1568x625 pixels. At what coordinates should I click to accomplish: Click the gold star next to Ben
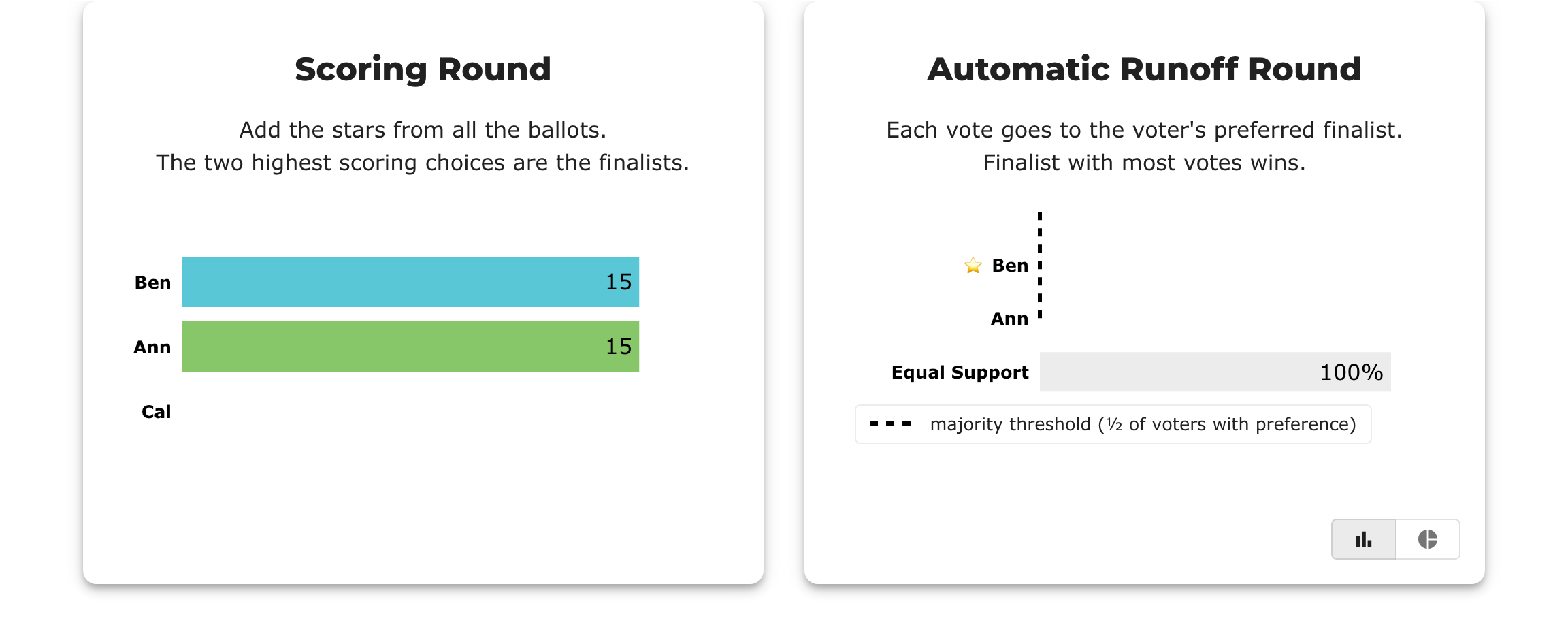(x=973, y=266)
